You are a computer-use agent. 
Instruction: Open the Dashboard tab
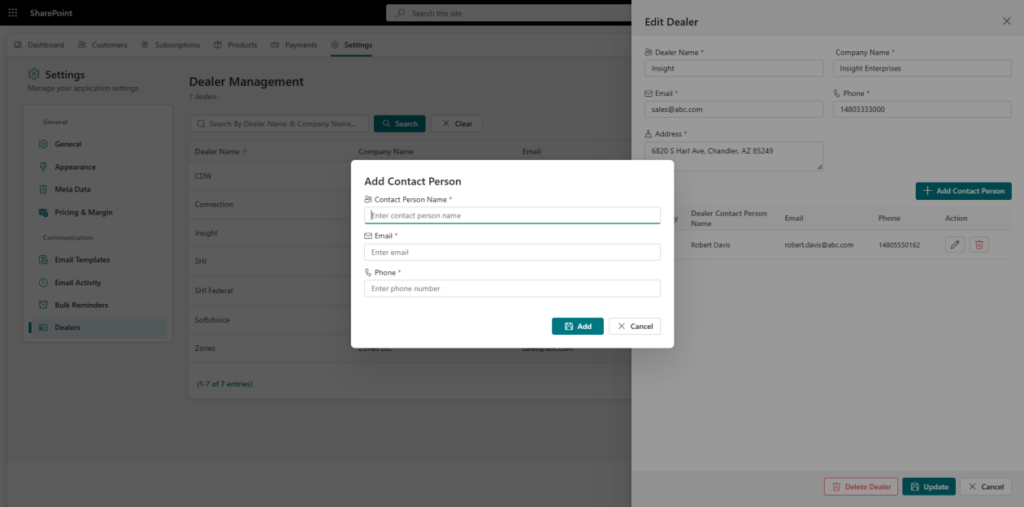pos(39,45)
